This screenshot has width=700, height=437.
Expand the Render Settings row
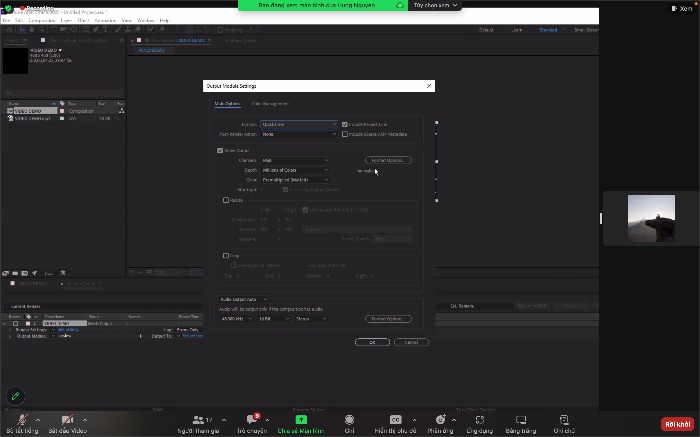10,330
